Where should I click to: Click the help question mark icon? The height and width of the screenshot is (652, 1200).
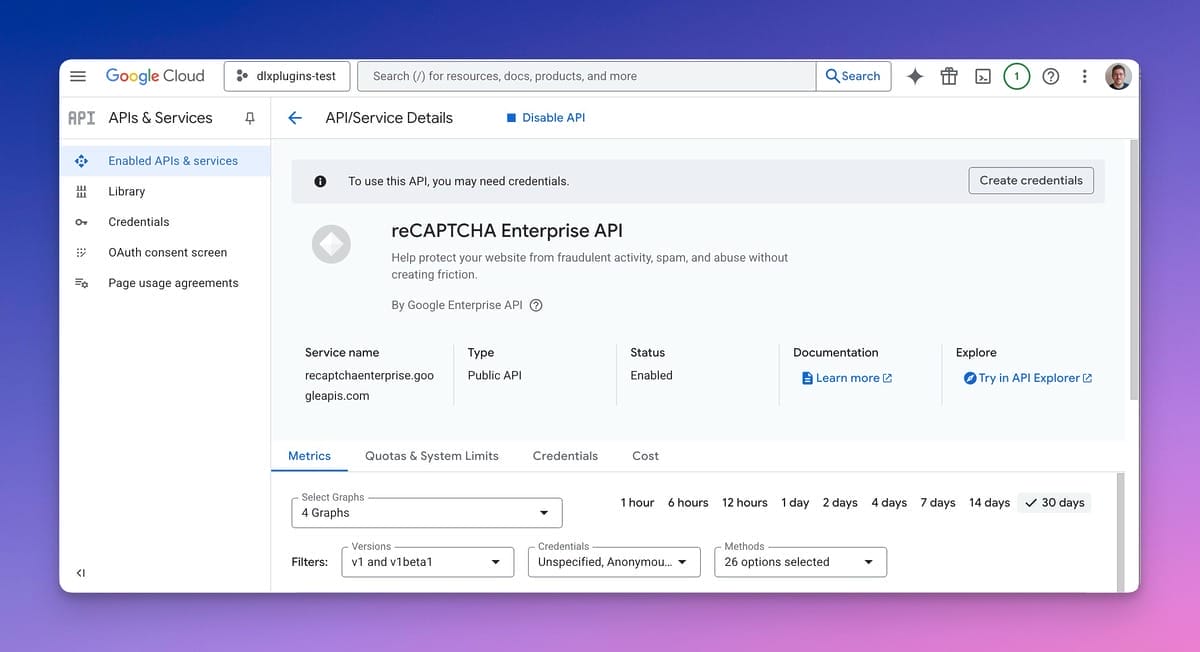[1050, 75]
